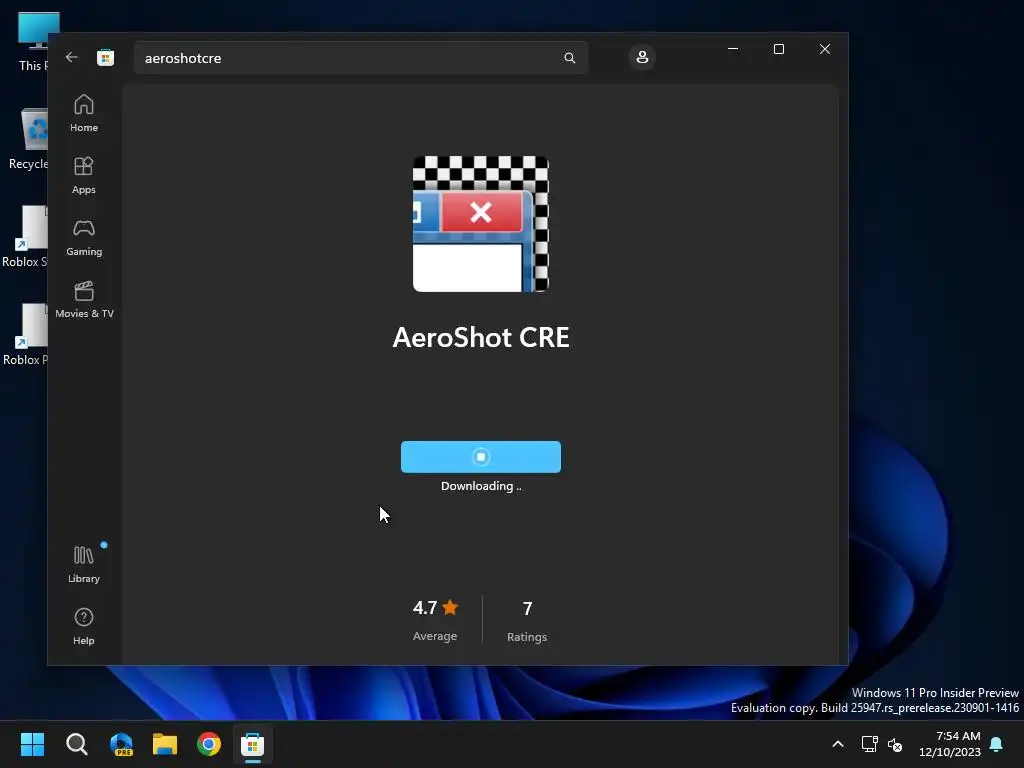Viewport: 1024px width, 768px height.
Task: Open the Gaming section in sidebar
Action: click(84, 238)
